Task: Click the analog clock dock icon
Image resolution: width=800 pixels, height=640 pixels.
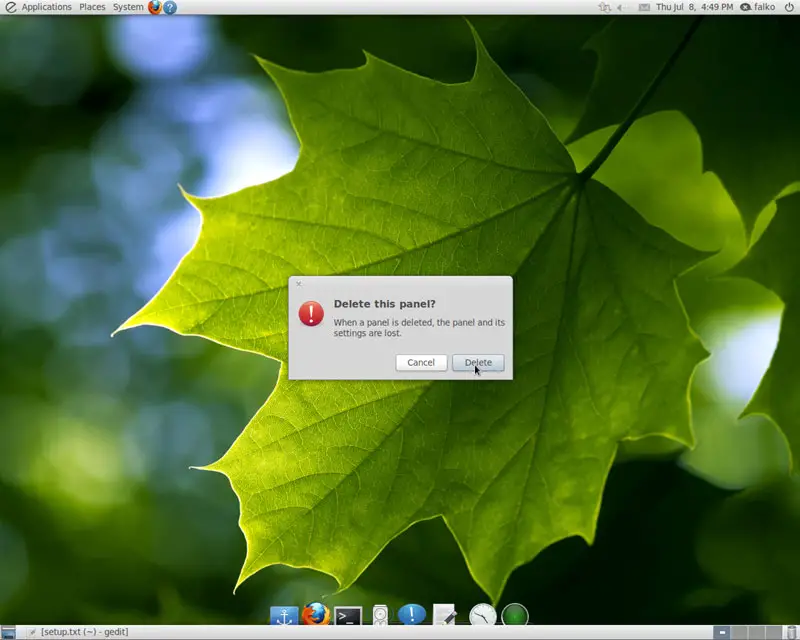Action: pyautogui.click(x=482, y=614)
